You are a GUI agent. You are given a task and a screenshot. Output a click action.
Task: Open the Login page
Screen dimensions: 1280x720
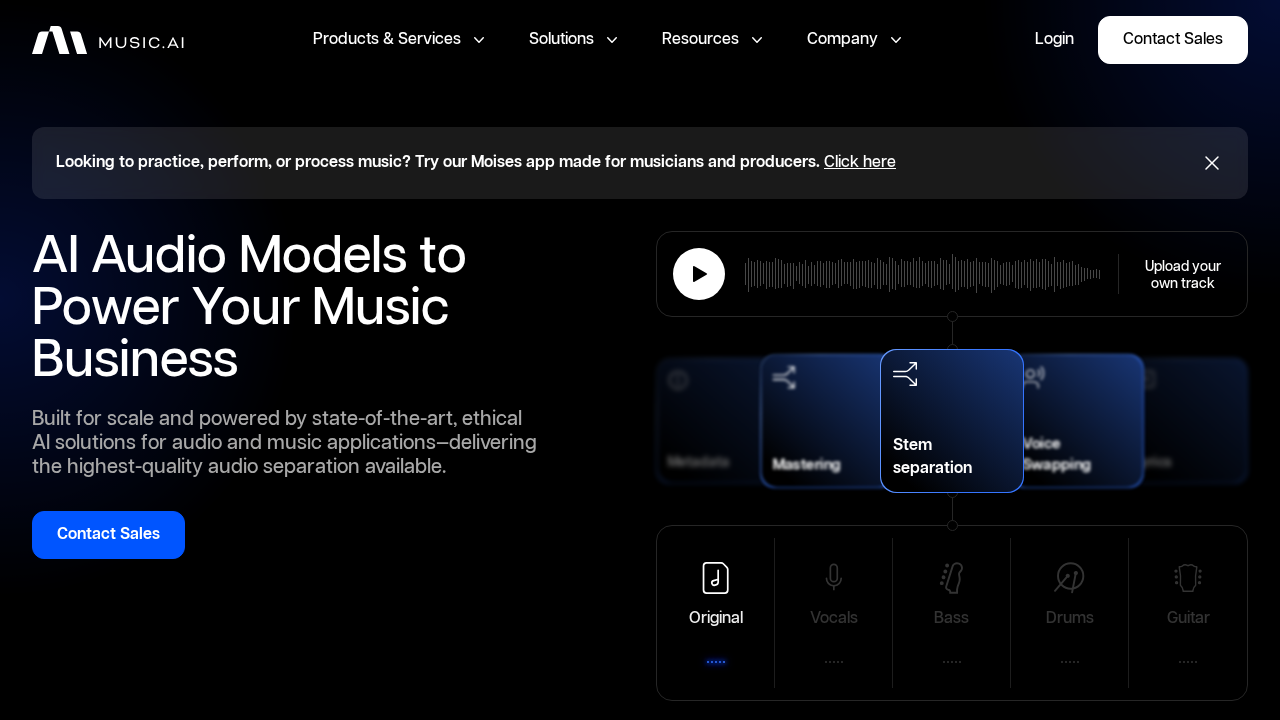click(1054, 39)
